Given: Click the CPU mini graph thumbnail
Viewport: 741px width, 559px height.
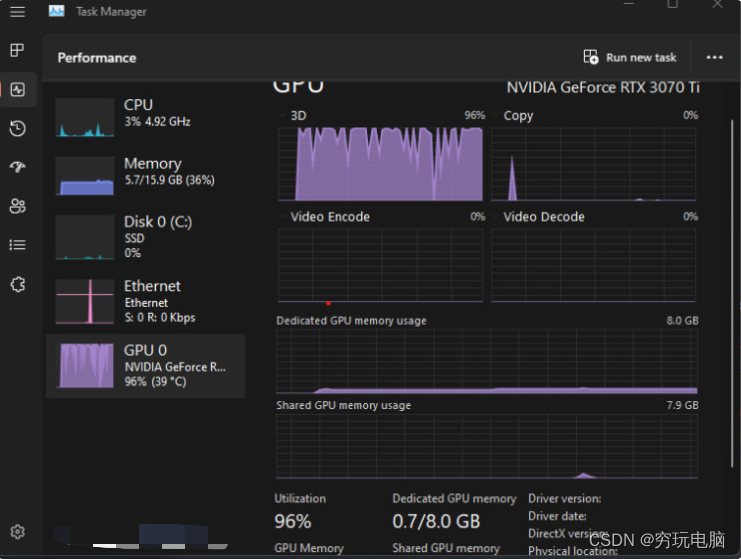Looking at the screenshot, I should point(85,117).
